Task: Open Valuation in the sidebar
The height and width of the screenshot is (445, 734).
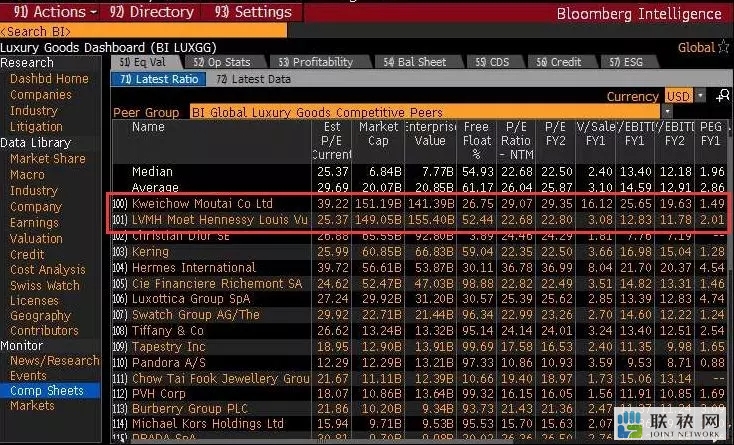Action: (36, 238)
